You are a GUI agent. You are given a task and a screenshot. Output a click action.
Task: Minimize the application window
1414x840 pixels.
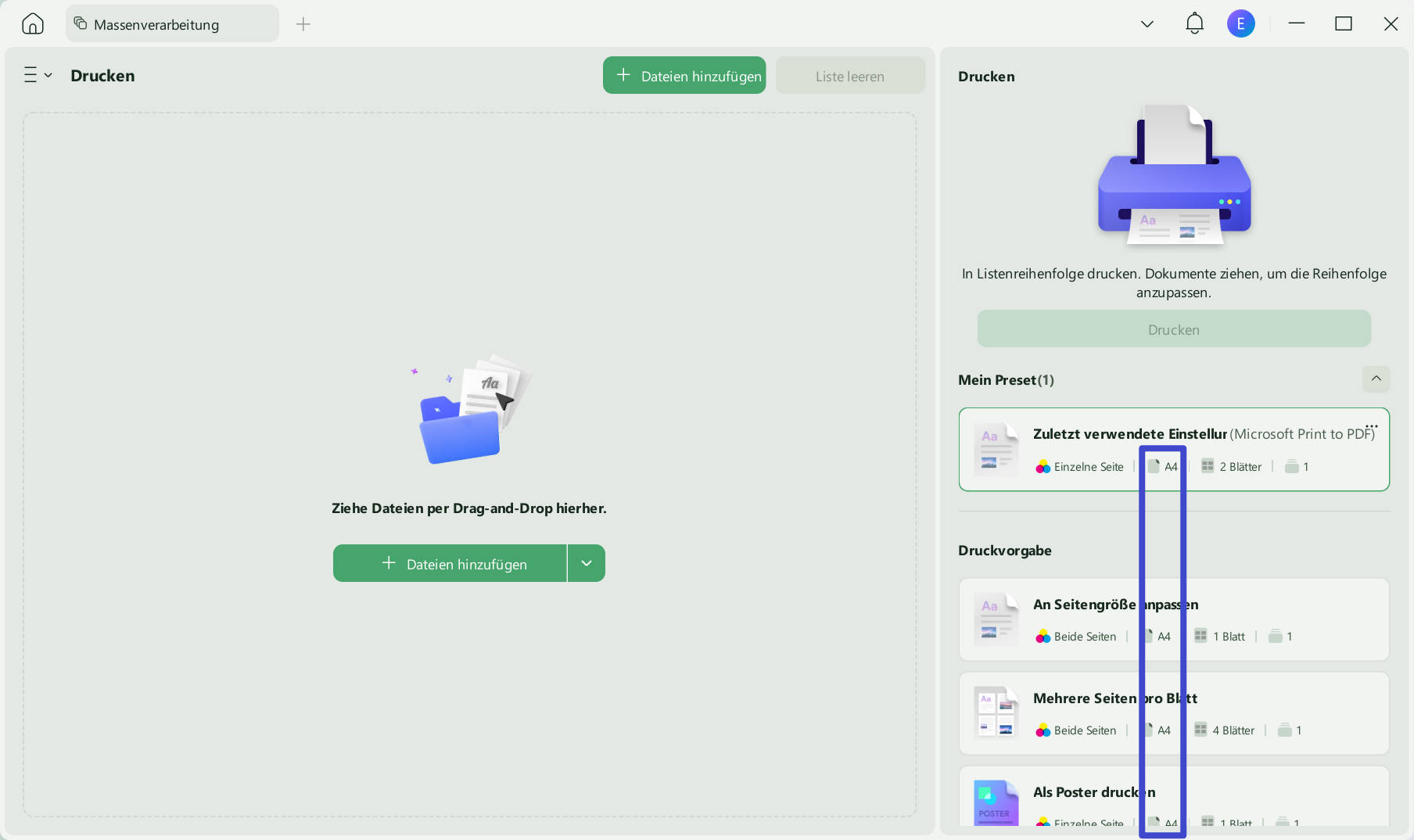(1297, 23)
